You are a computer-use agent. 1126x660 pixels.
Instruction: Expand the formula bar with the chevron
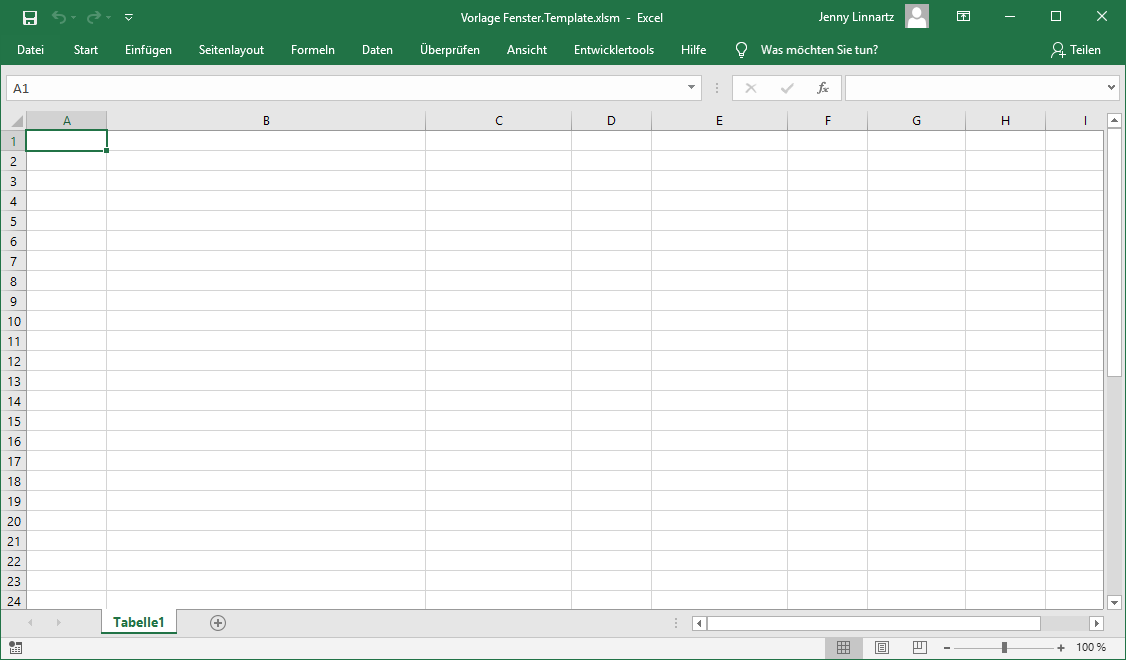(x=1112, y=88)
